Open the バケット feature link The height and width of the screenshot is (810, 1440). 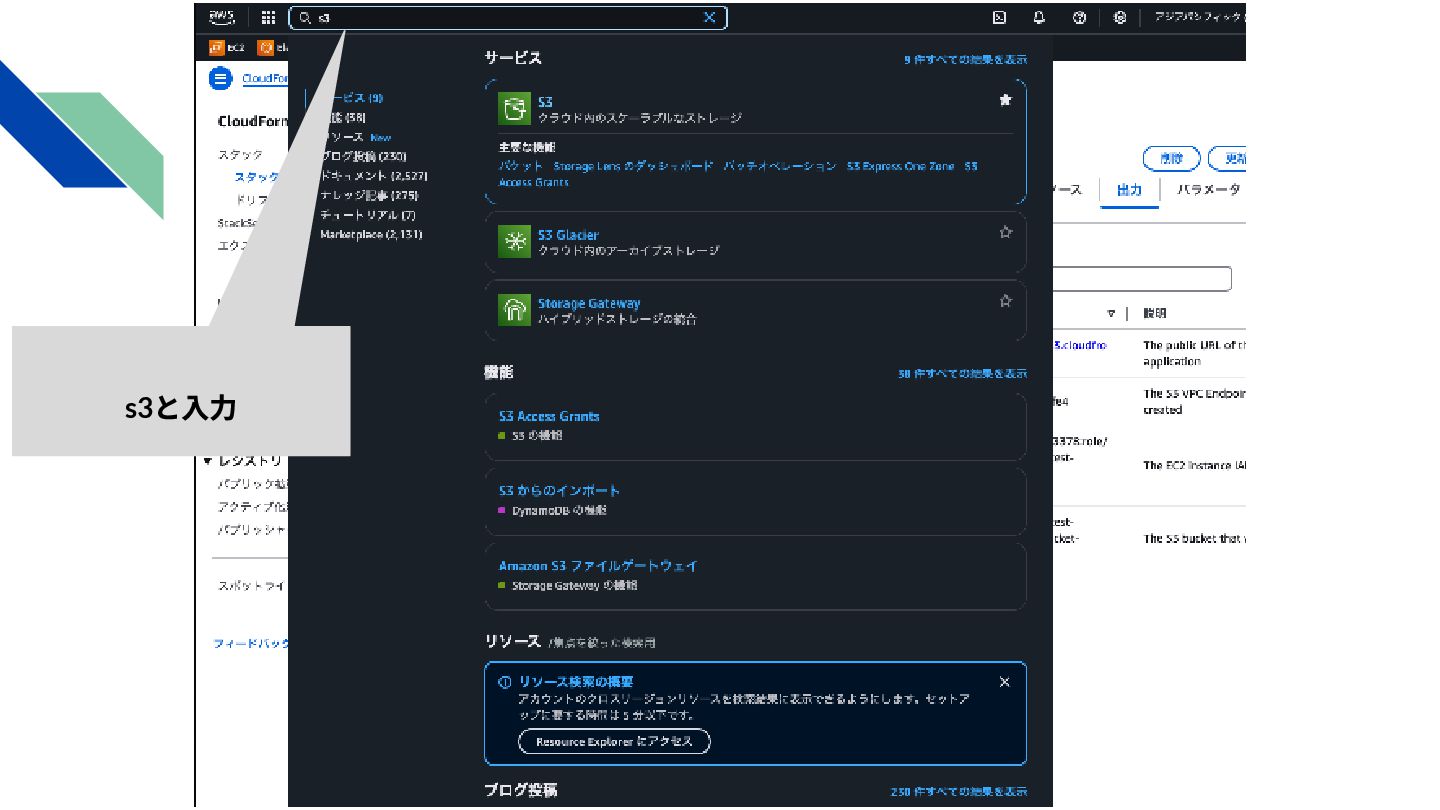click(520, 166)
